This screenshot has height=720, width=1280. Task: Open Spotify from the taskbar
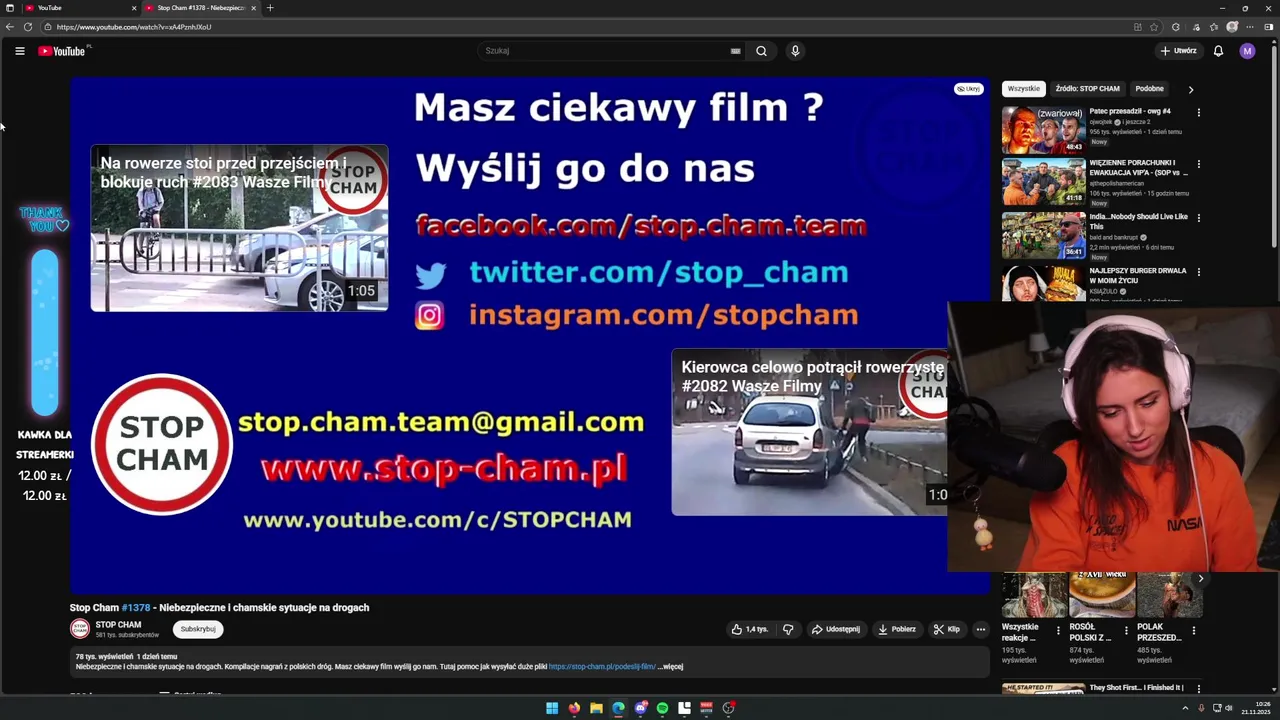coord(662,708)
